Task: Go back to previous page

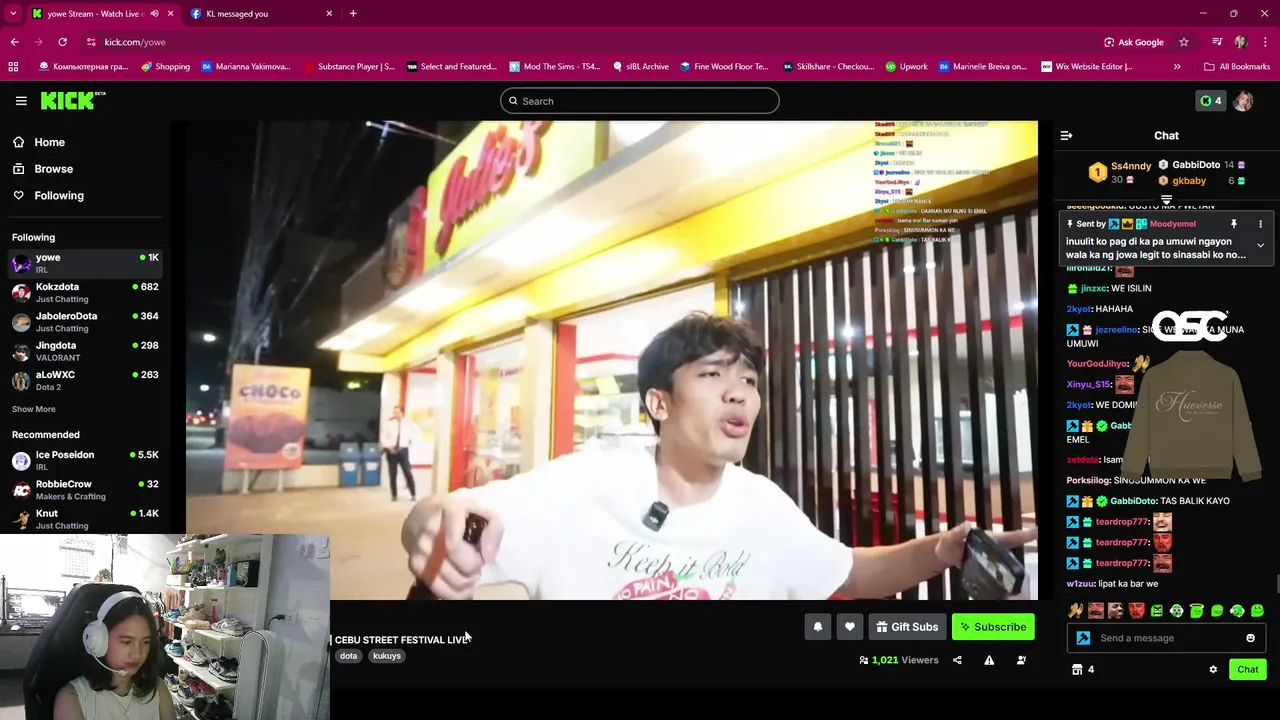Action: click(x=14, y=42)
